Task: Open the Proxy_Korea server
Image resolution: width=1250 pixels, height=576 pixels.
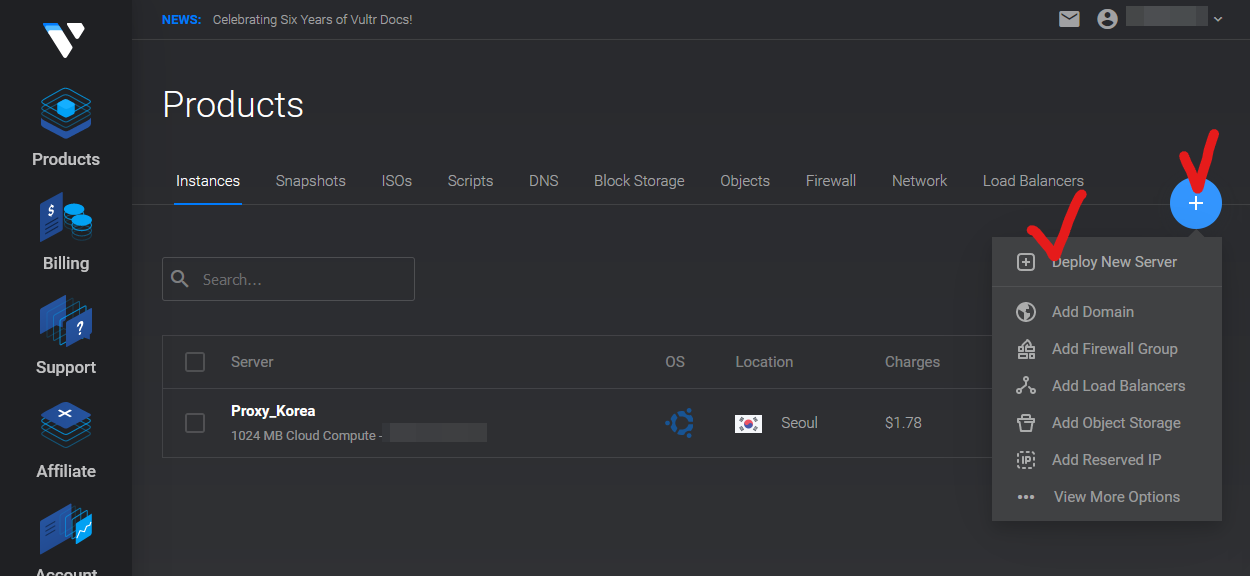Action: (x=273, y=411)
